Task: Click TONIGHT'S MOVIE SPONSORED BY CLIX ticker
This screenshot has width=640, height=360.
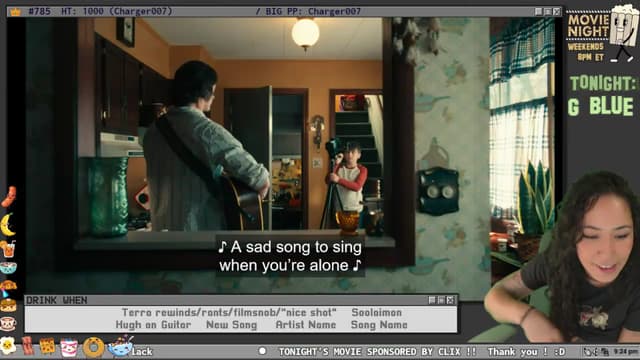Action: (x=378, y=351)
